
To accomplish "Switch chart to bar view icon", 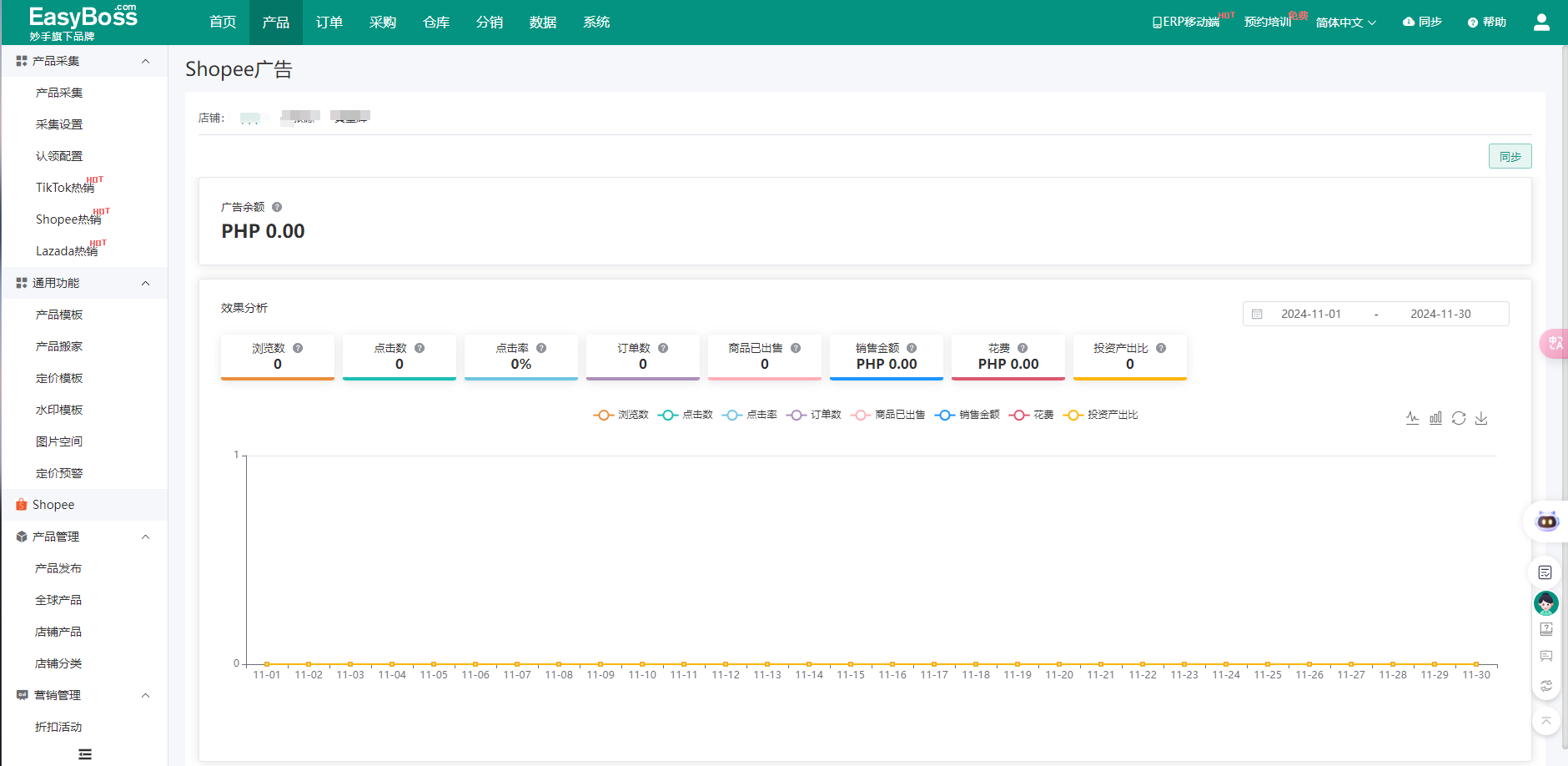I will 1435,418.
